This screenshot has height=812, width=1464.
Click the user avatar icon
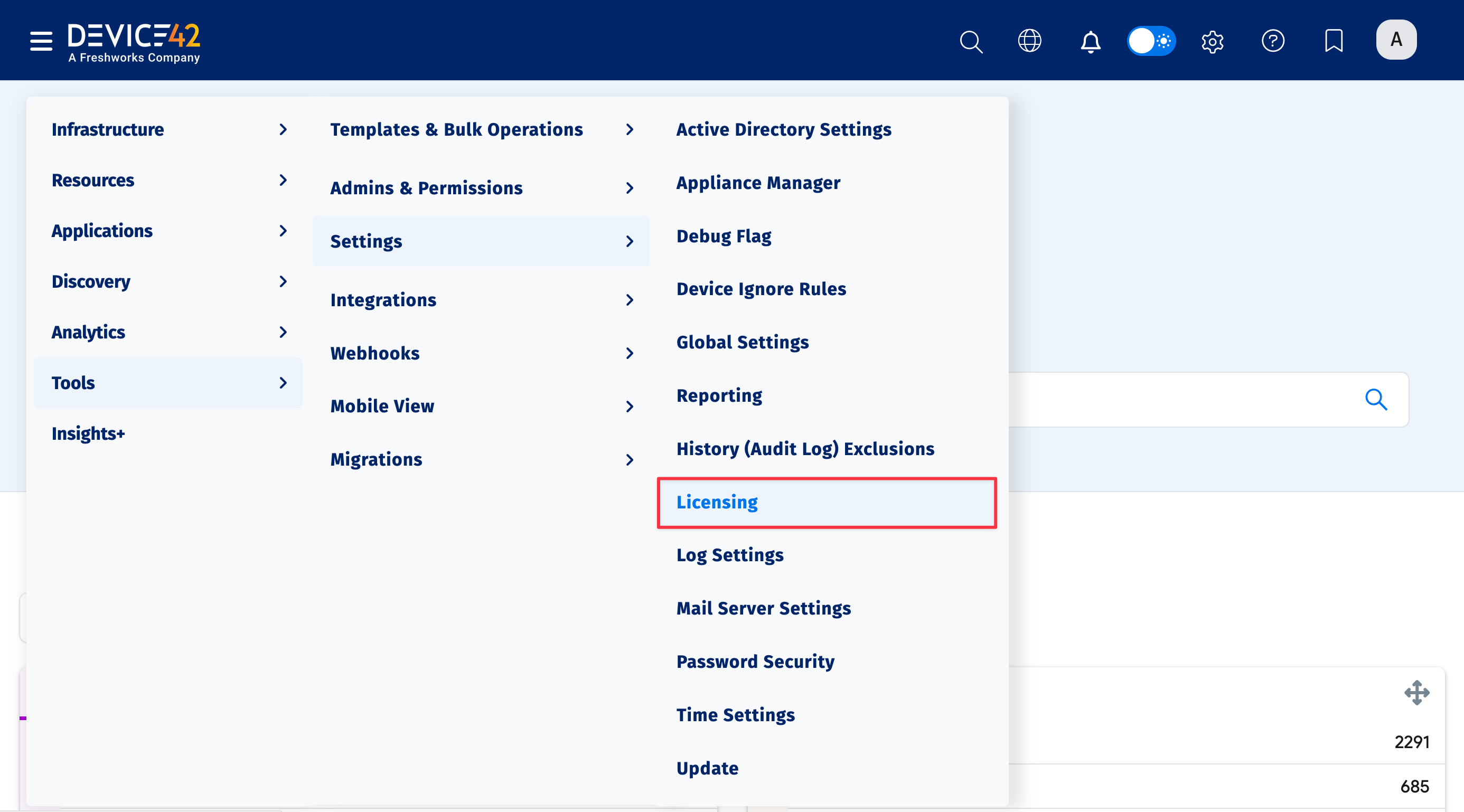coord(1396,39)
